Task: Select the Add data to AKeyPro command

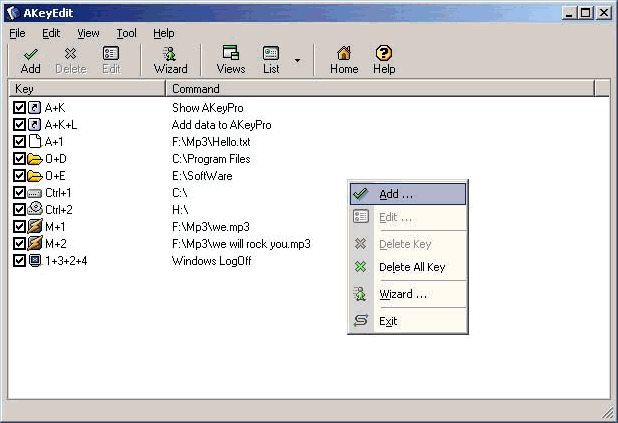Action: 222,125
